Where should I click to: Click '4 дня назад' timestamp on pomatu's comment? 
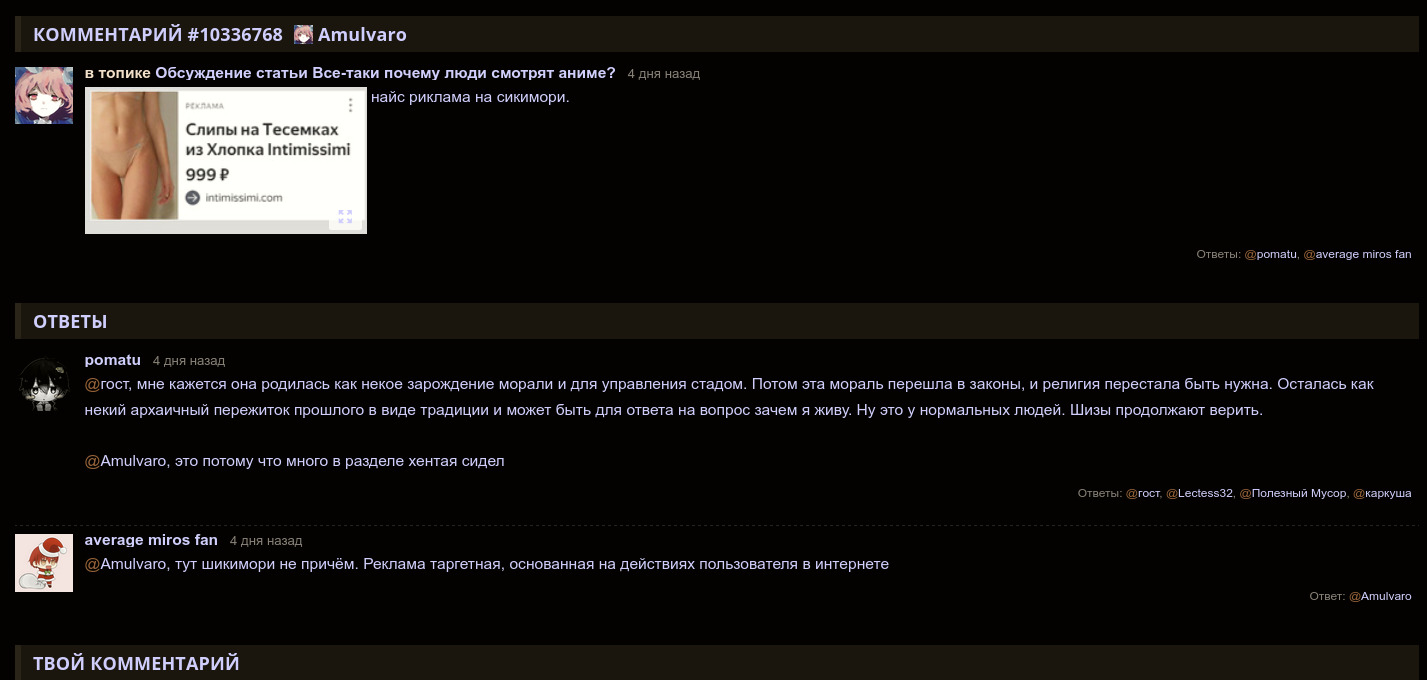tap(189, 361)
